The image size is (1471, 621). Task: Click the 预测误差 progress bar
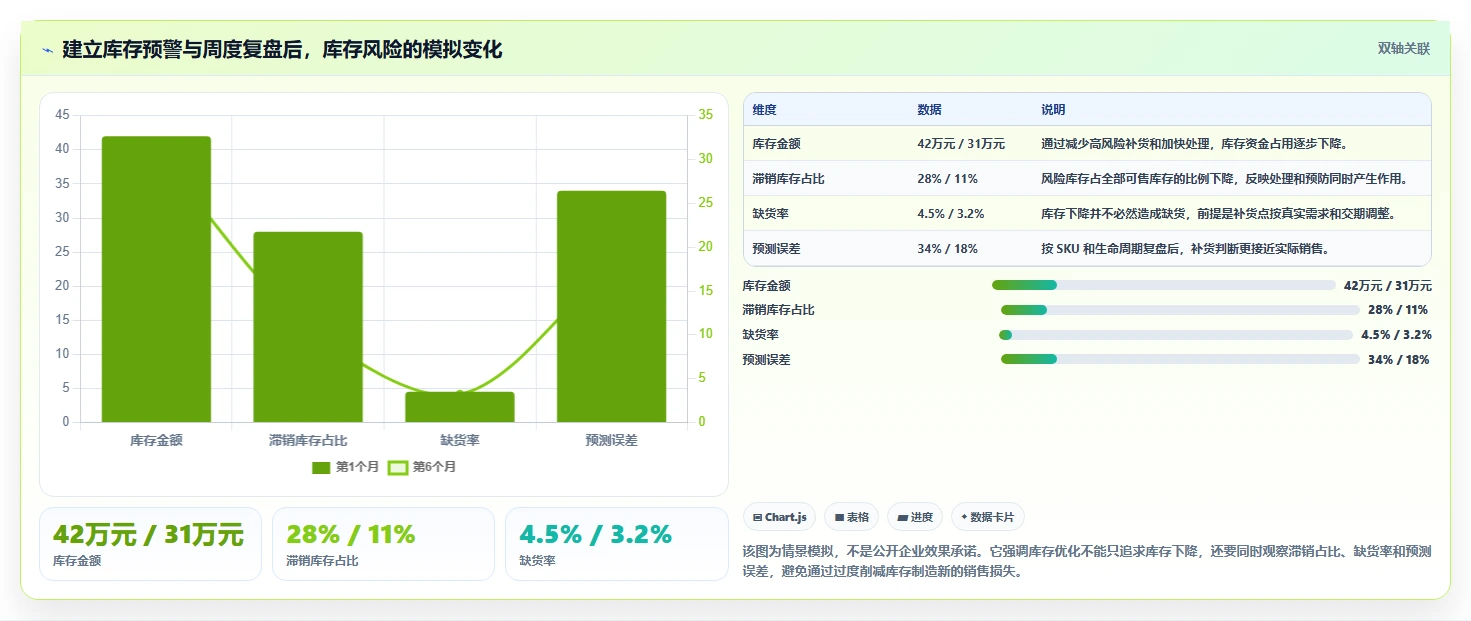point(1180,359)
